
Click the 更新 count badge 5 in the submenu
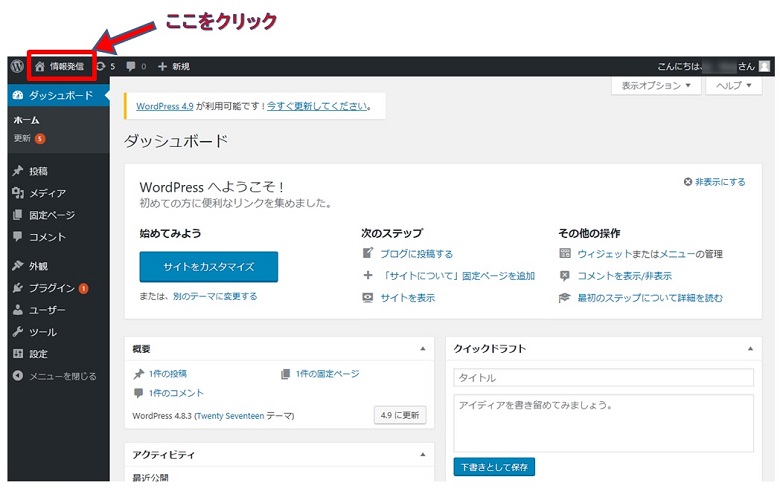point(40,139)
